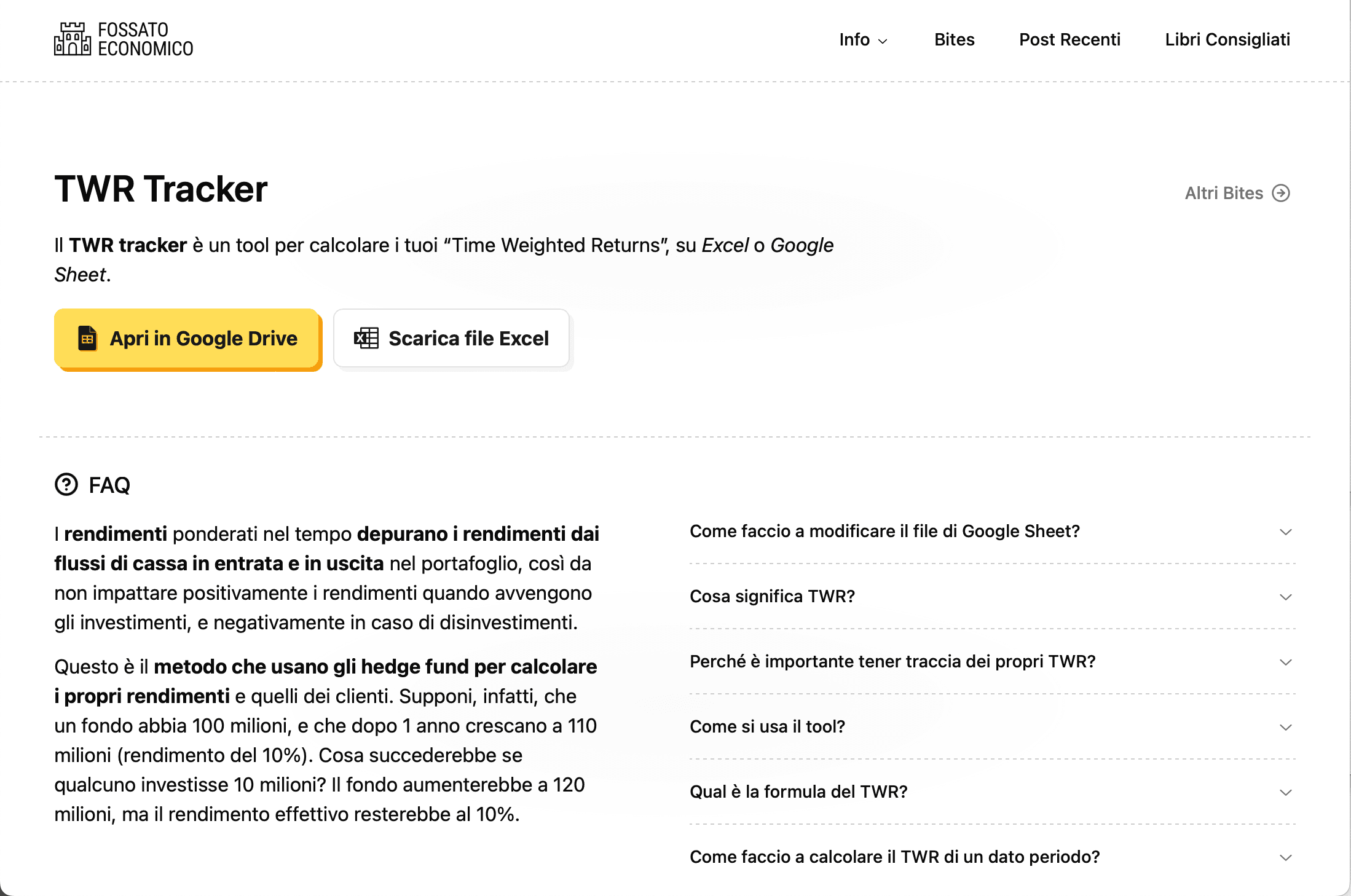The height and width of the screenshot is (896, 1351).
Task: Open the Info dropdown menu
Action: [x=863, y=39]
